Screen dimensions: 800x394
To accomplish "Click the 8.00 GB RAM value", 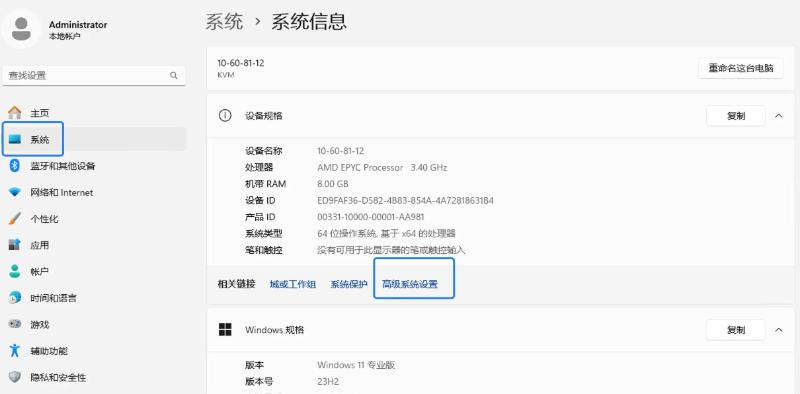I will coord(333,184).
